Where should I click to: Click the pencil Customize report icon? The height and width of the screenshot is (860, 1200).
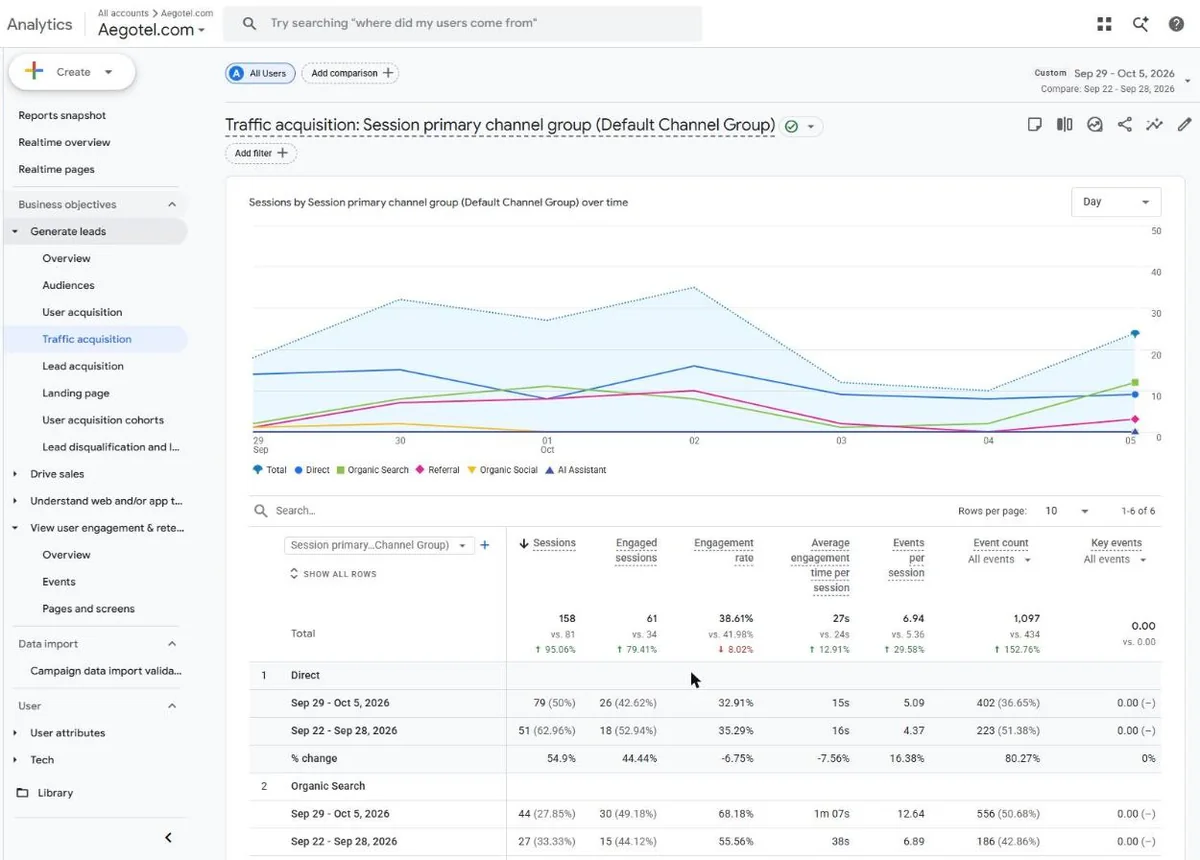pyautogui.click(x=1185, y=124)
